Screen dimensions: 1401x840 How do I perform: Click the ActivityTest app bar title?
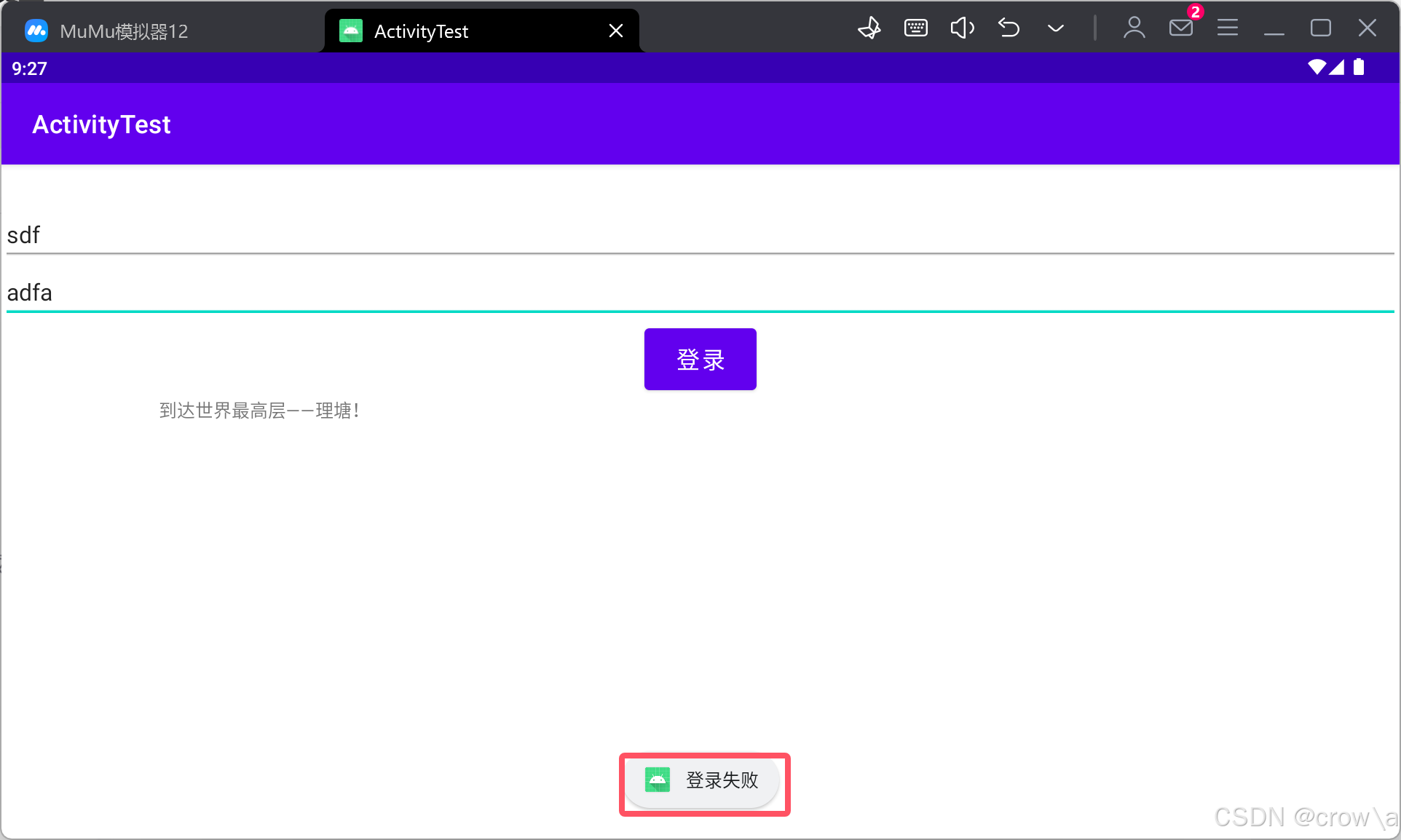(101, 124)
